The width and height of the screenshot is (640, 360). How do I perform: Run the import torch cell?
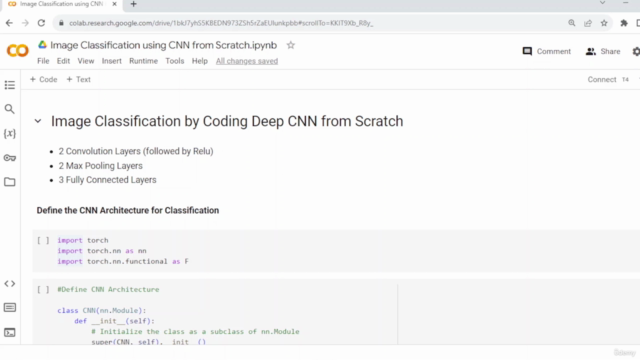point(43,240)
